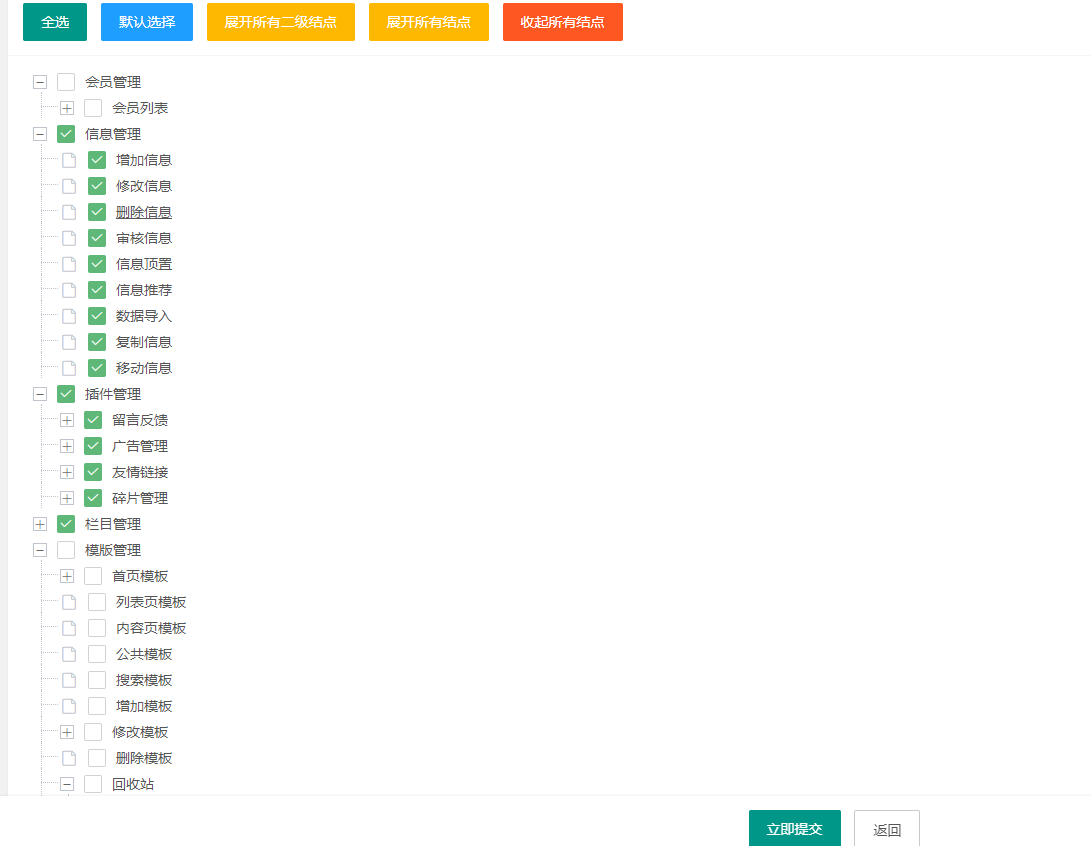The image size is (1091, 846).
Task: Click the file icon beside 数据导入
Action: (69, 316)
